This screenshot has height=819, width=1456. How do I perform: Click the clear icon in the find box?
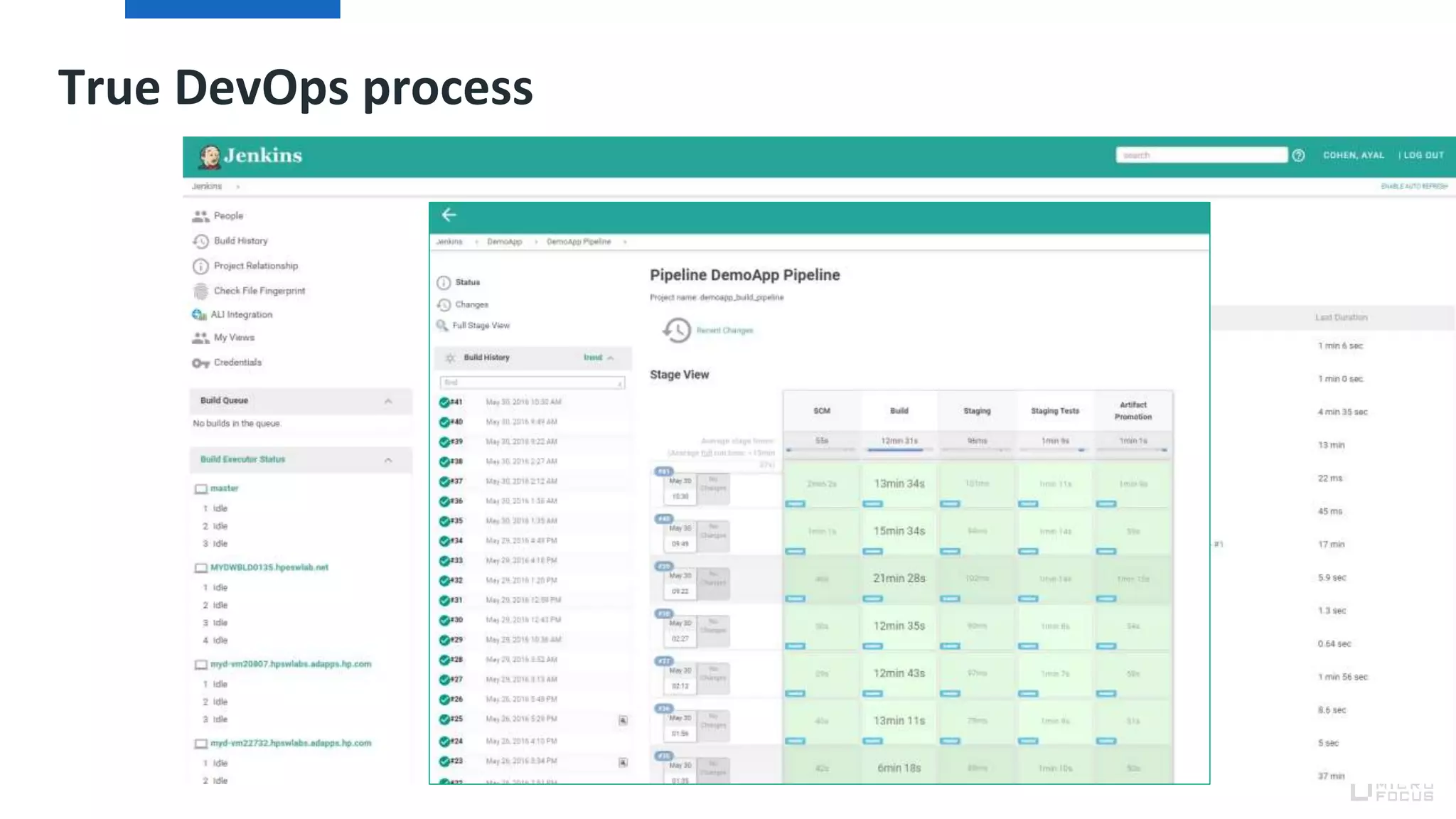click(x=620, y=383)
